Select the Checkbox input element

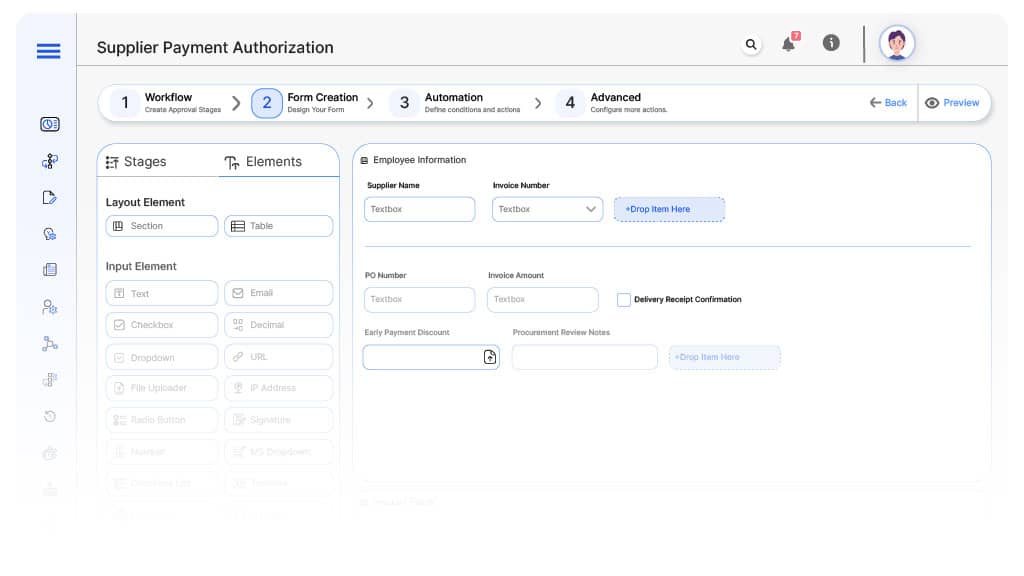(x=161, y=325)
